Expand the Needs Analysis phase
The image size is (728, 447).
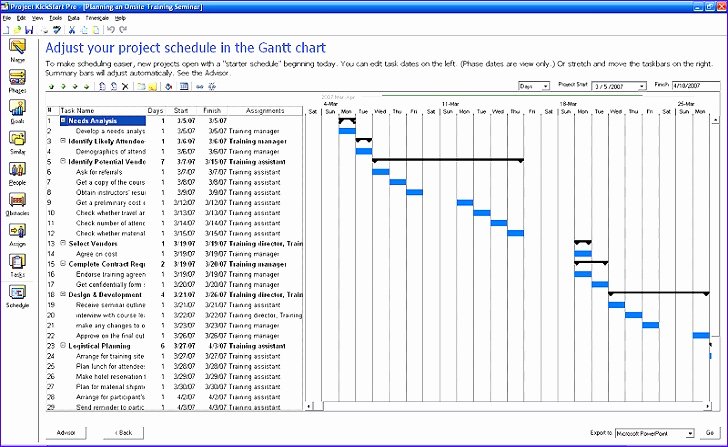[x=63, y=120]
